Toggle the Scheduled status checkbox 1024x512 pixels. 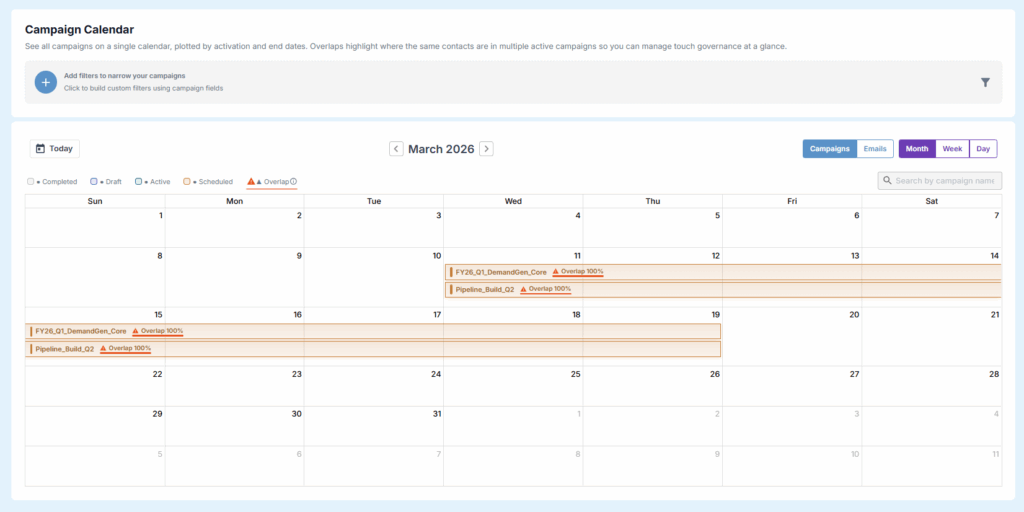187,182
